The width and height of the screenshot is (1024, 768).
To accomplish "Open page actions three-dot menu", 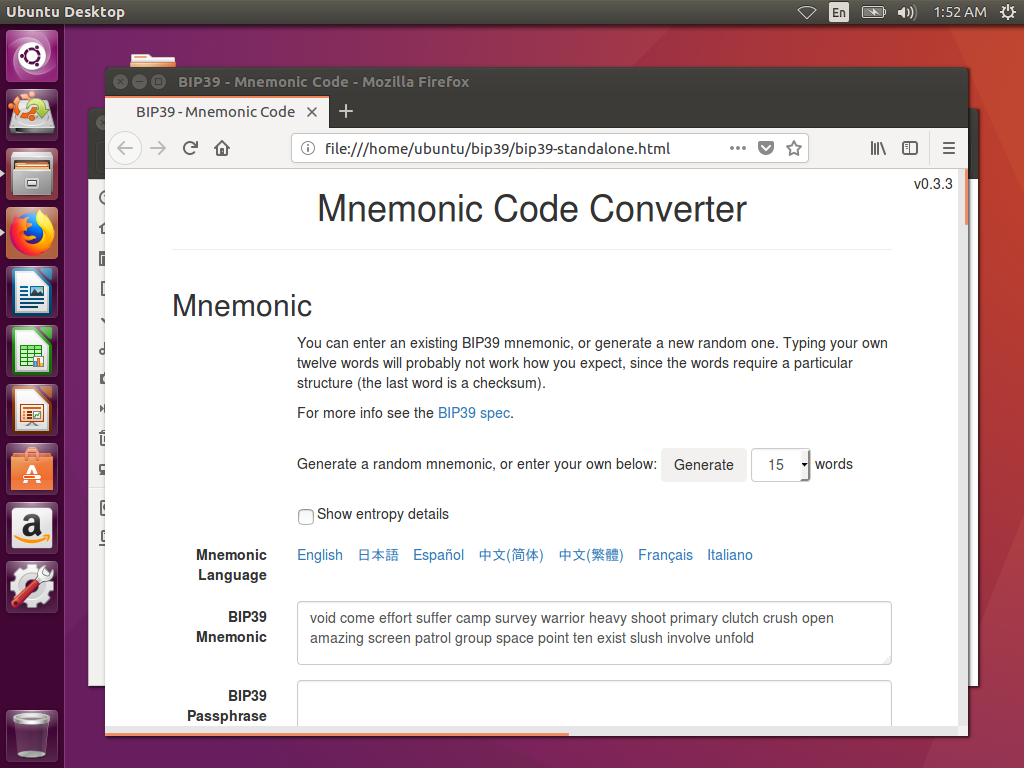I will pos(738,148).
